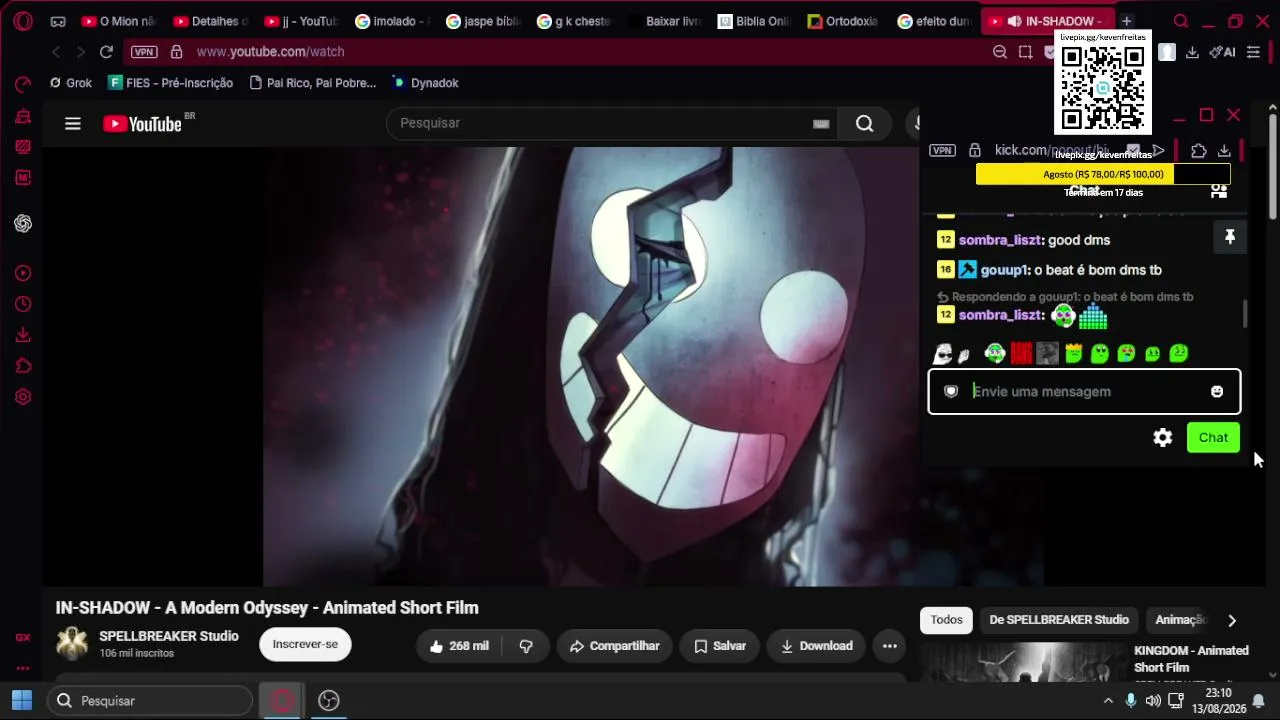
Task: Open the KINGDOM - Animated Short Film thumbnail
Action: click(x=1022, y=662)
